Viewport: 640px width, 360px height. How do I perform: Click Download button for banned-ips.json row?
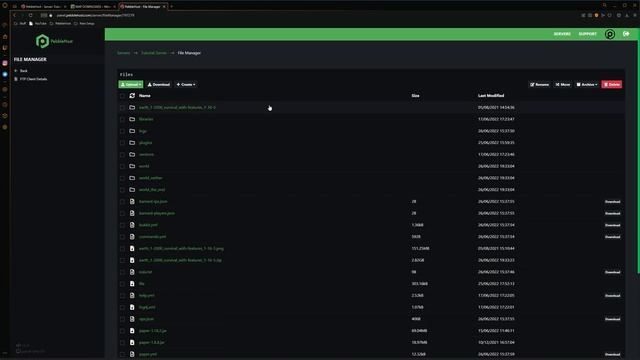tap(612, 202)
